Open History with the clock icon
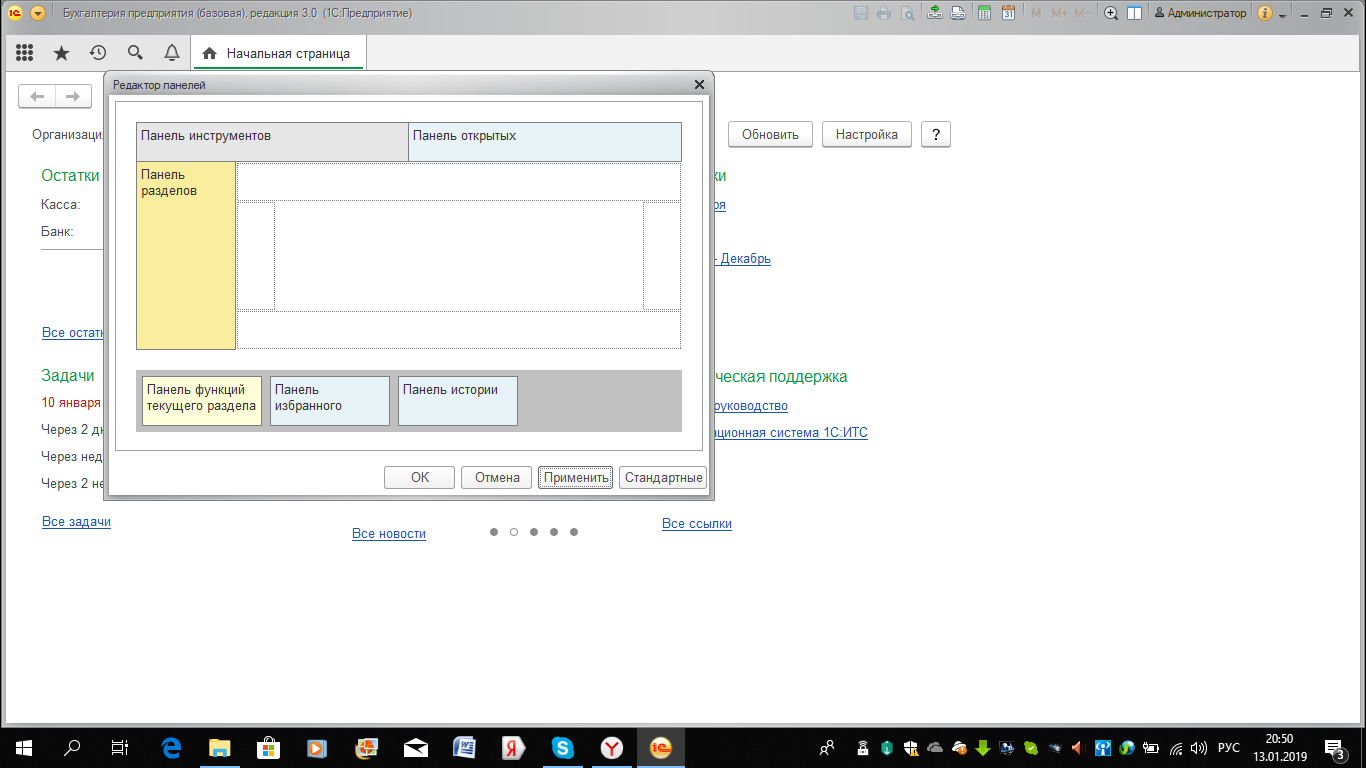The width and height of the screenshot is (1366, 768). point(98,53)
